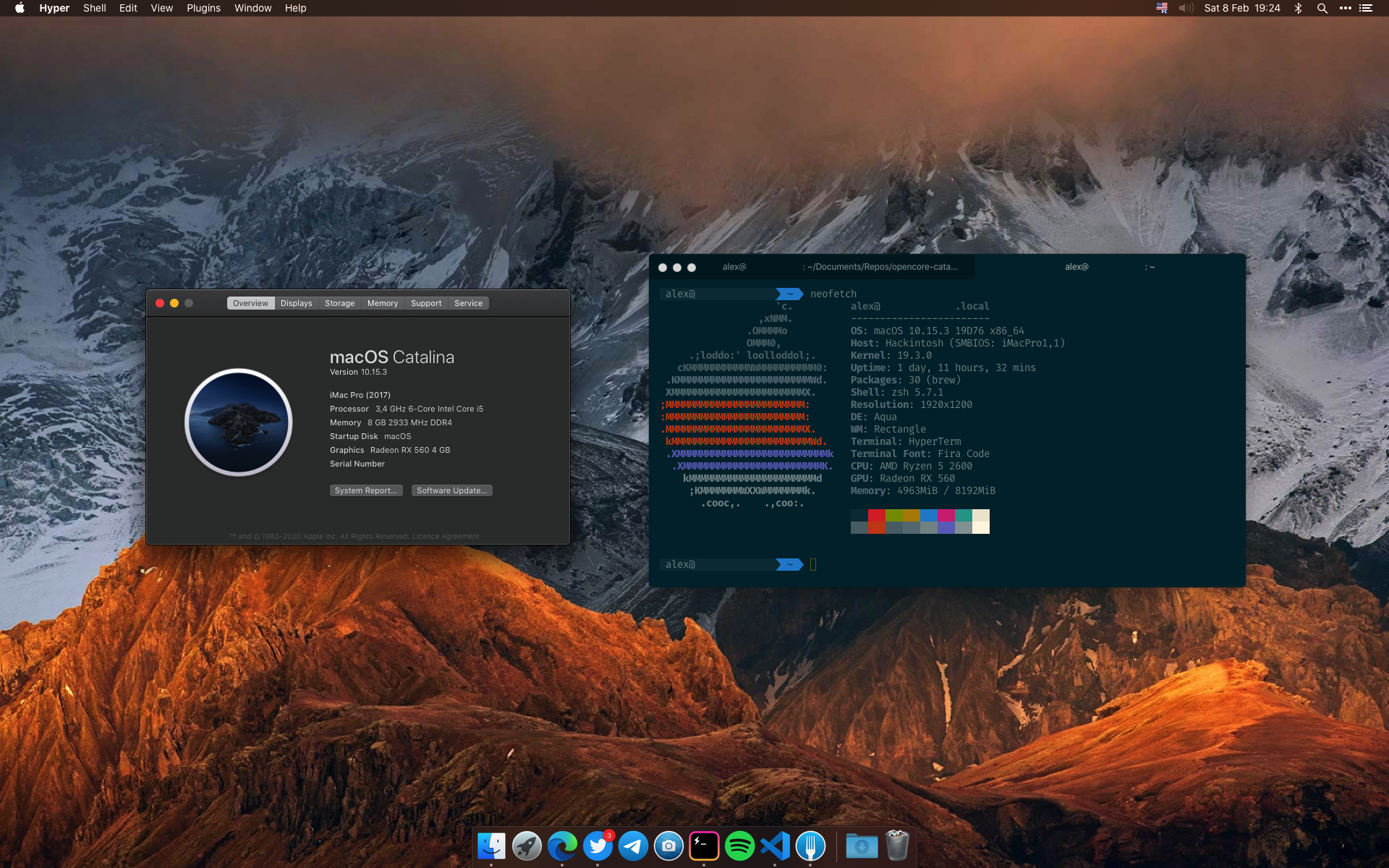The width and height of the screenshot is (1389, 868).
Task: Click the 'Version 10.15.3' text
Action: click(x=358, y=372)
